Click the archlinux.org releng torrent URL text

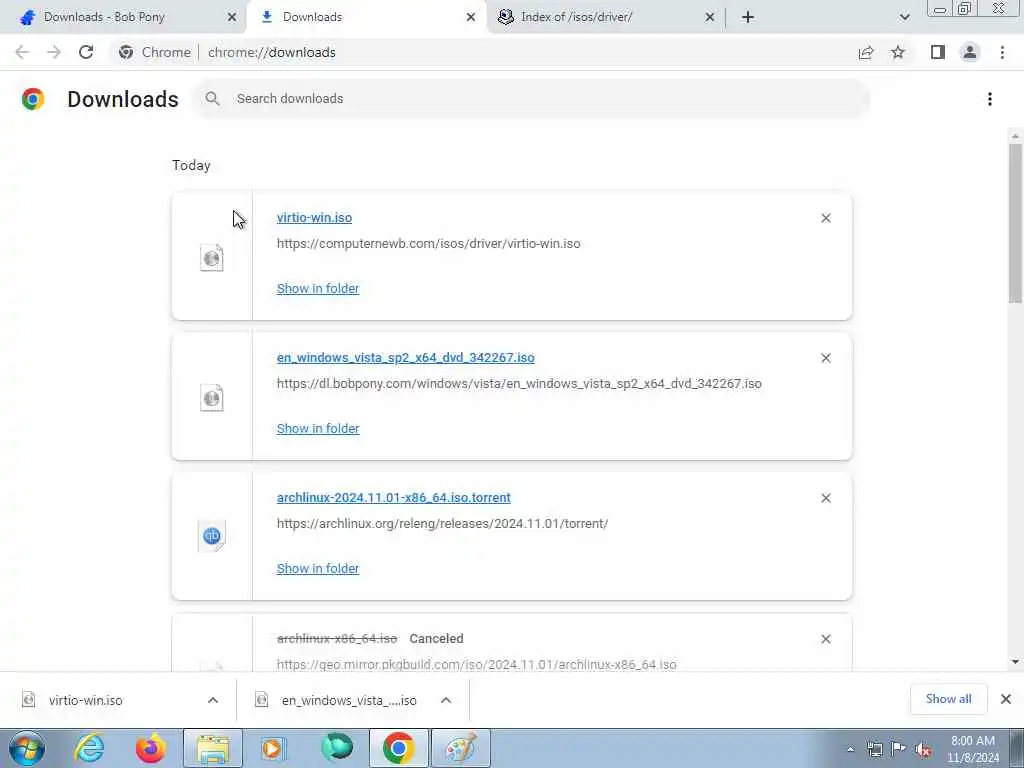click(x=442, y=523)
